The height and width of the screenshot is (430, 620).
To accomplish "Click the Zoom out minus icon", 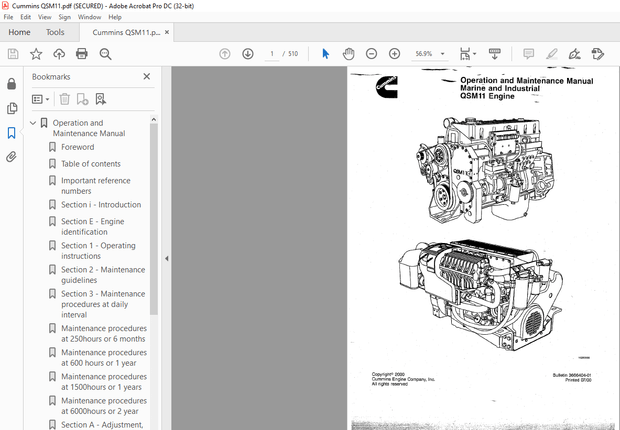I will click(372, 54).
